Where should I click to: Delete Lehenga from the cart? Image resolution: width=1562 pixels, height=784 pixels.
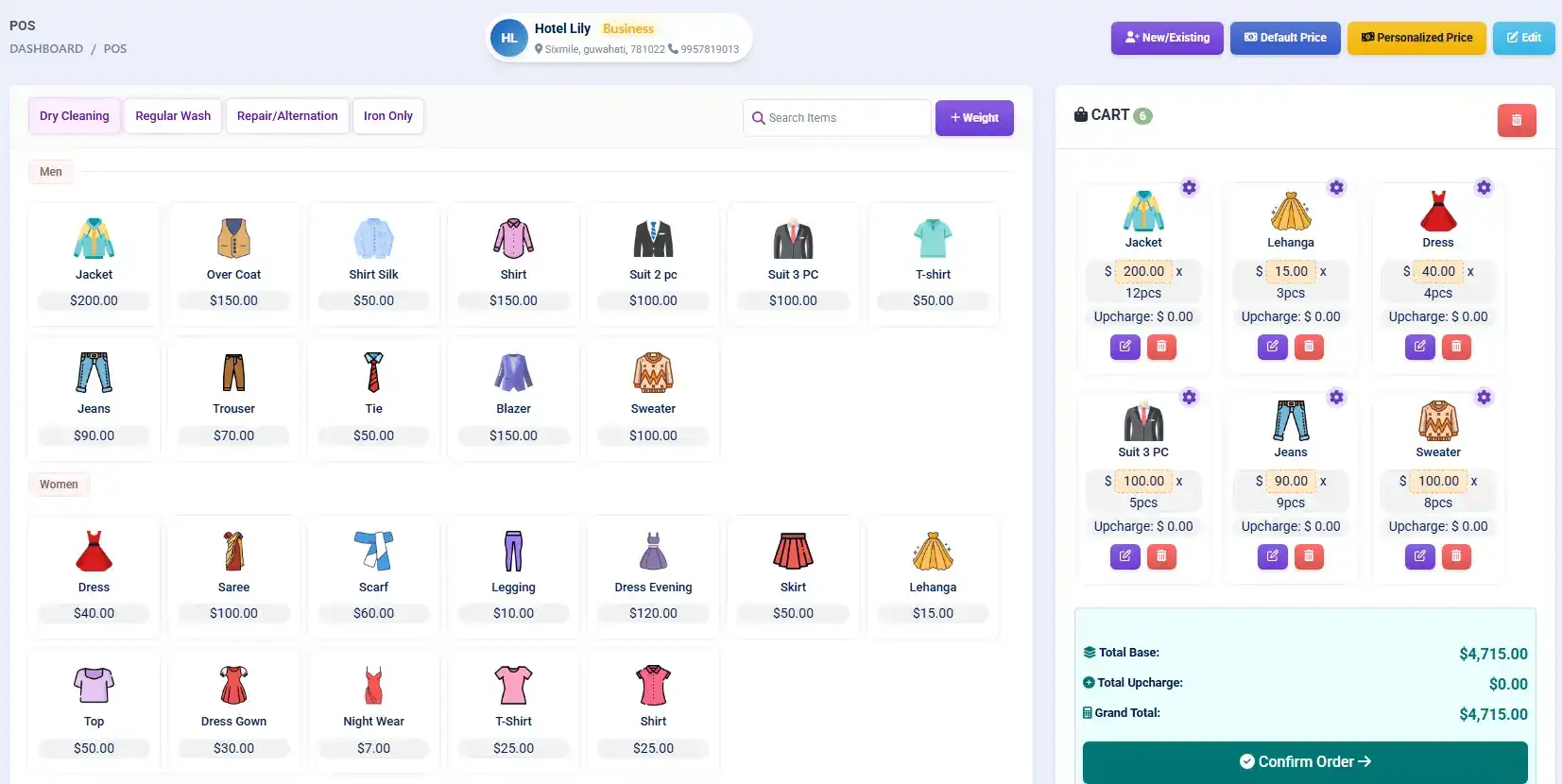tap(1309, 347)
